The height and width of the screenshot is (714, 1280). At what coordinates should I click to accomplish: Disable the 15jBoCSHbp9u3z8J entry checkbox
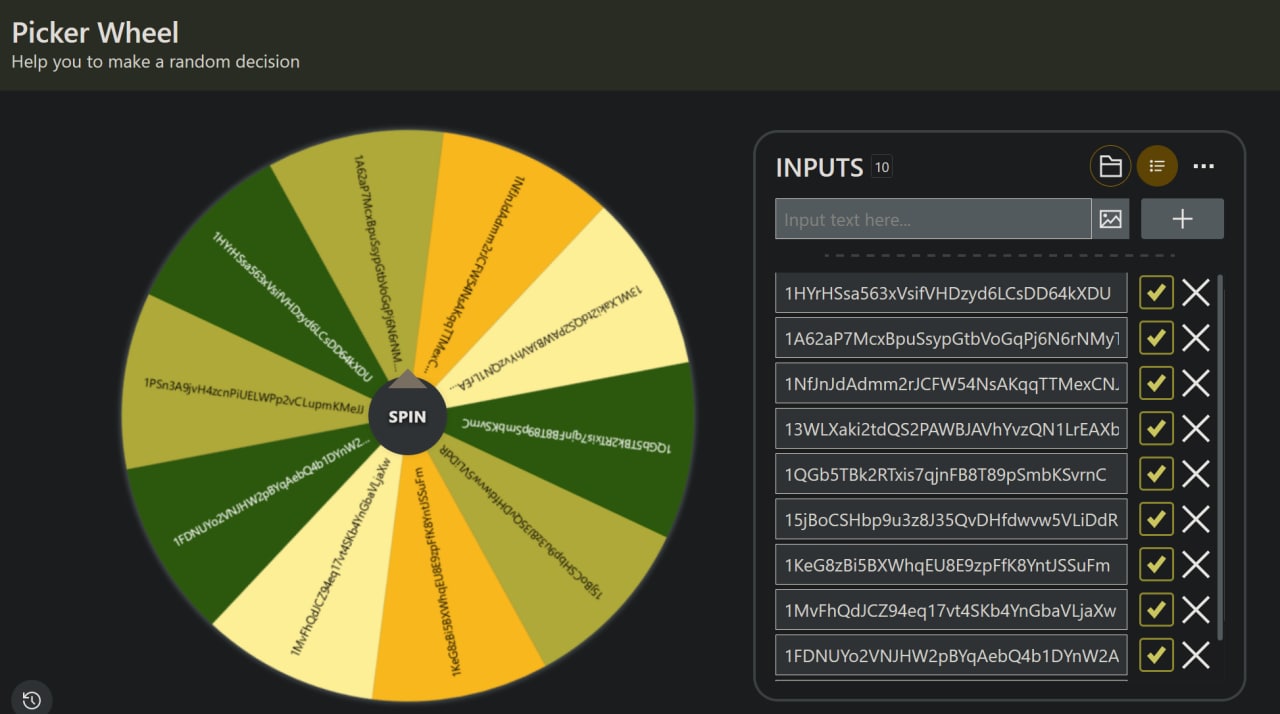1156,519
